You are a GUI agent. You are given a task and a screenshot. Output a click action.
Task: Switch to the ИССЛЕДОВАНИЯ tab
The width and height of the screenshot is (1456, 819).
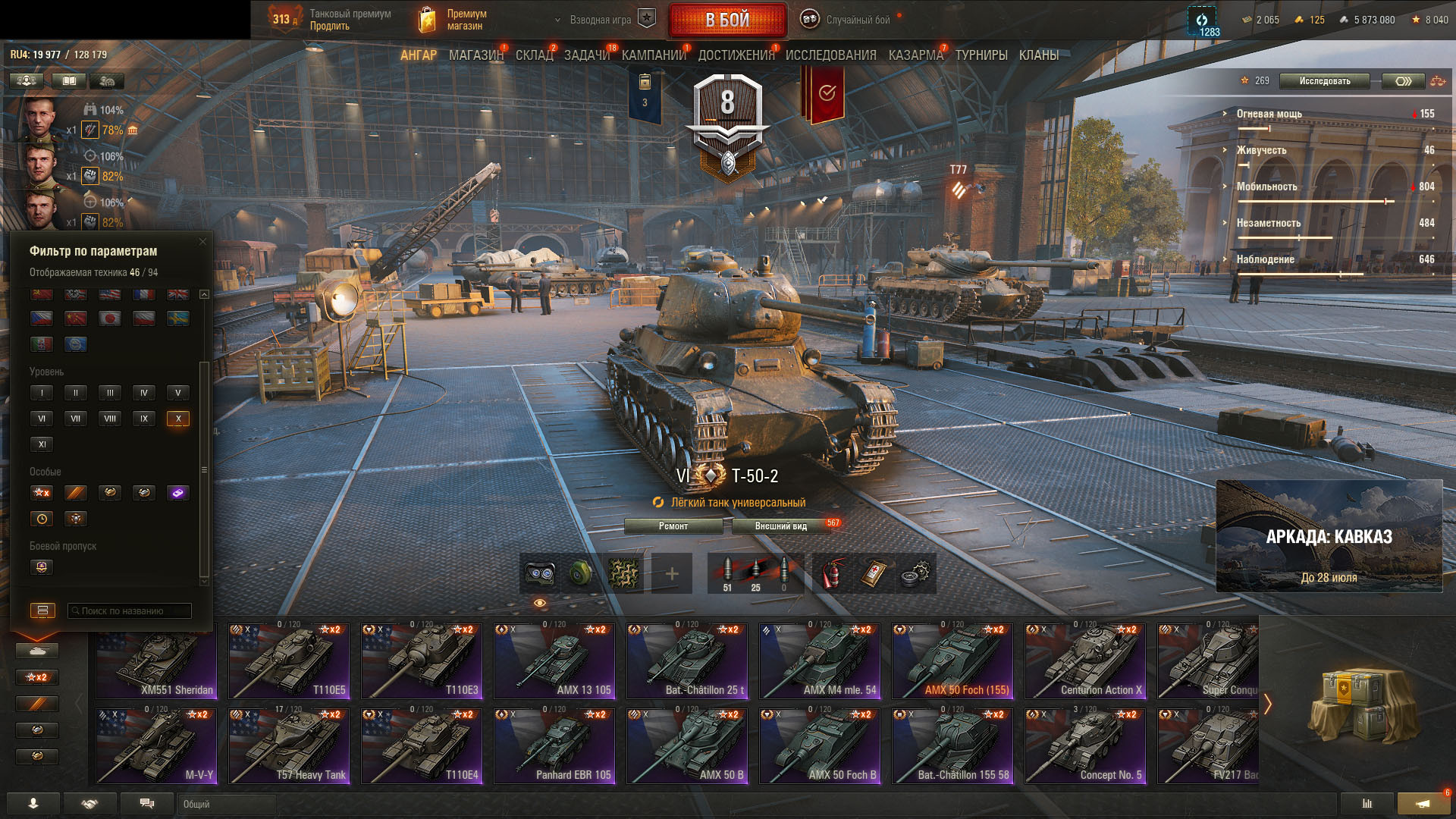[831, 55]
